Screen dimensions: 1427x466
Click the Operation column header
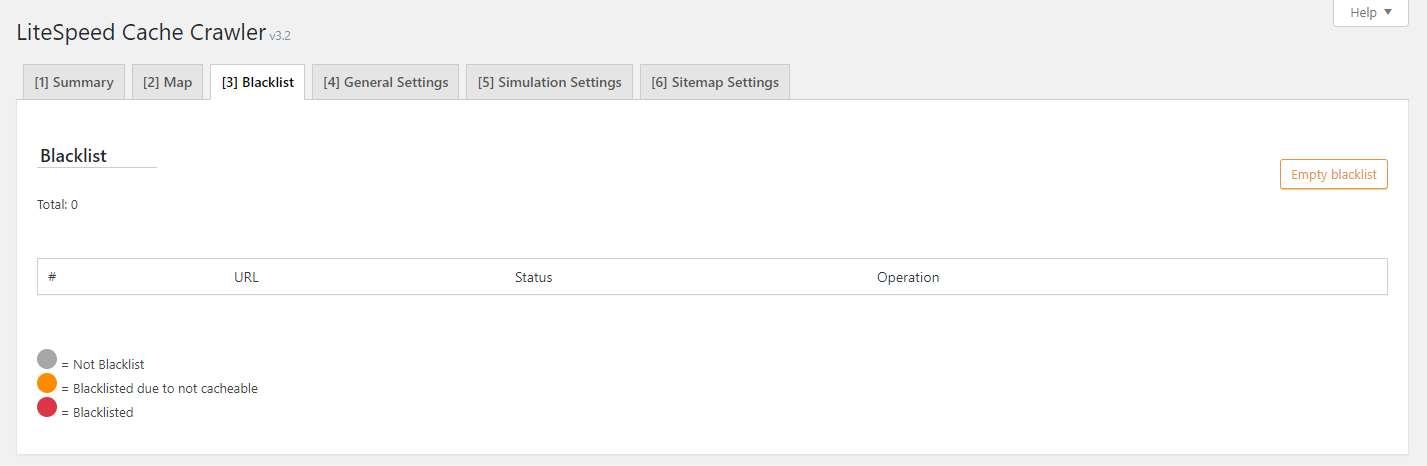(x=908, y=277)
